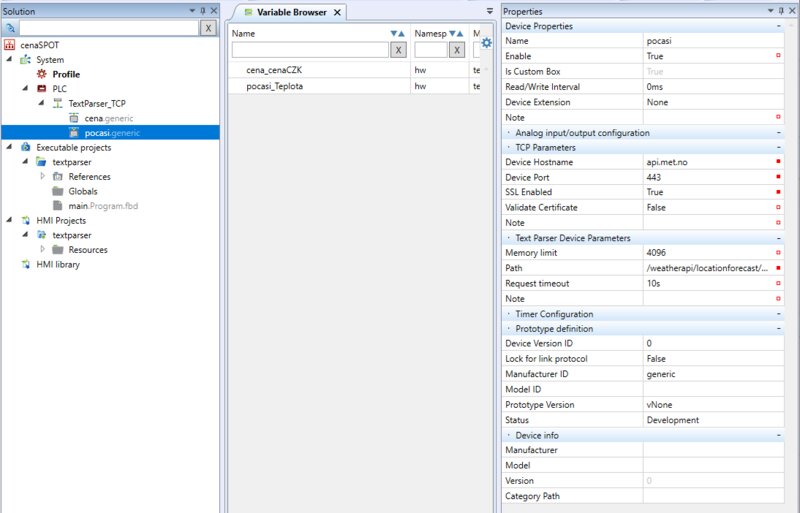Click the TextParser_TCP channel icon
Screen dimensions: 800x513
click(x=57, y=103)
